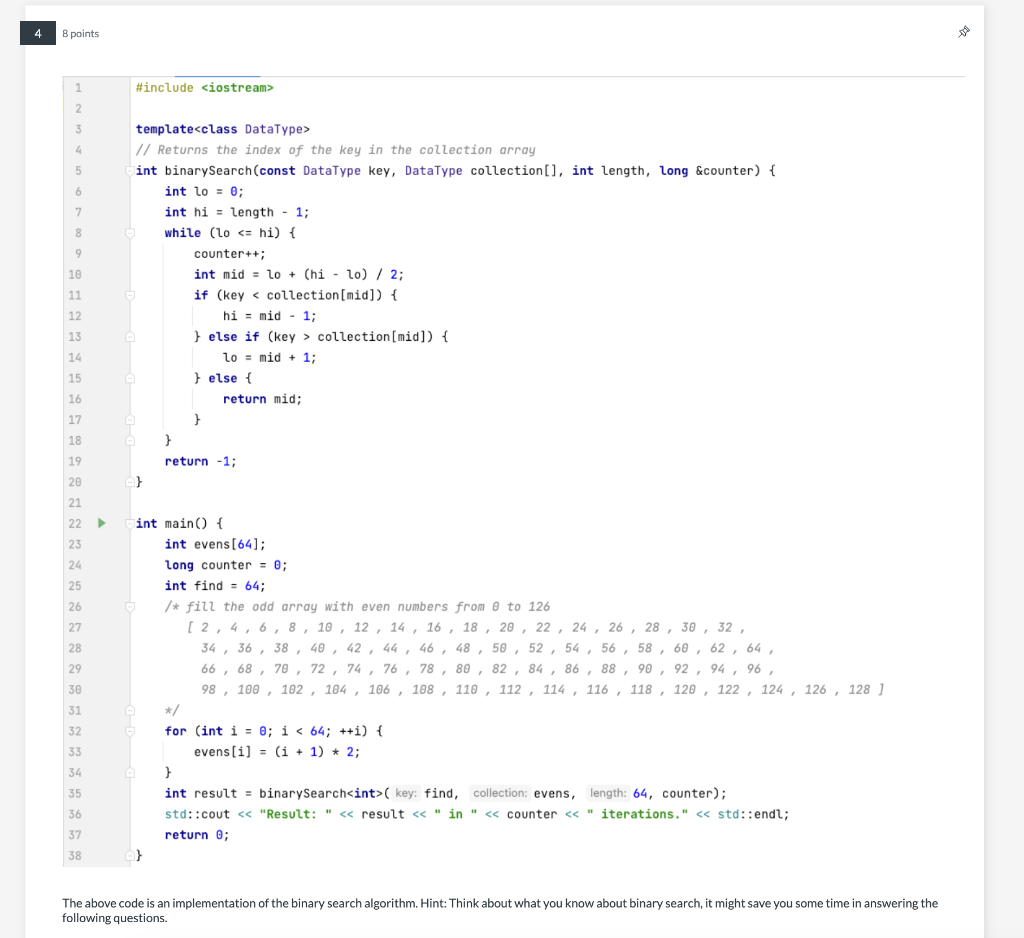
Task: Click the green run arrow beside int main()
Action: (101, 523)
